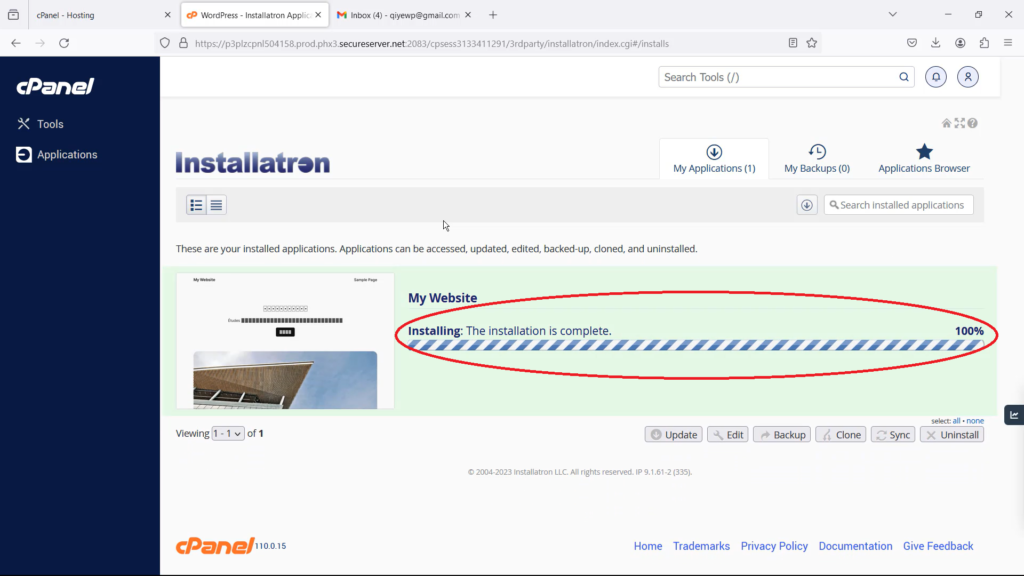Viewport: 1024px width, 576px height.
Task: Click the Installatron home icon
Action: (x=946, y=123)
